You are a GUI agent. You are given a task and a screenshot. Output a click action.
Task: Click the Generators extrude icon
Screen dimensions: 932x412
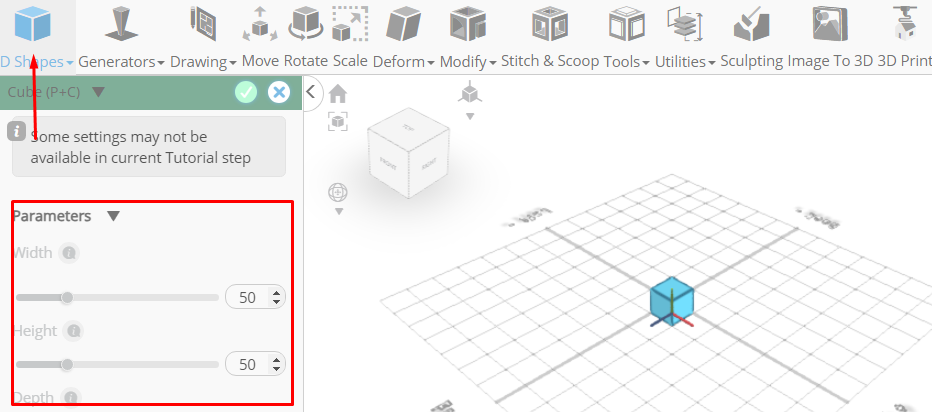(x=121, y=24)
